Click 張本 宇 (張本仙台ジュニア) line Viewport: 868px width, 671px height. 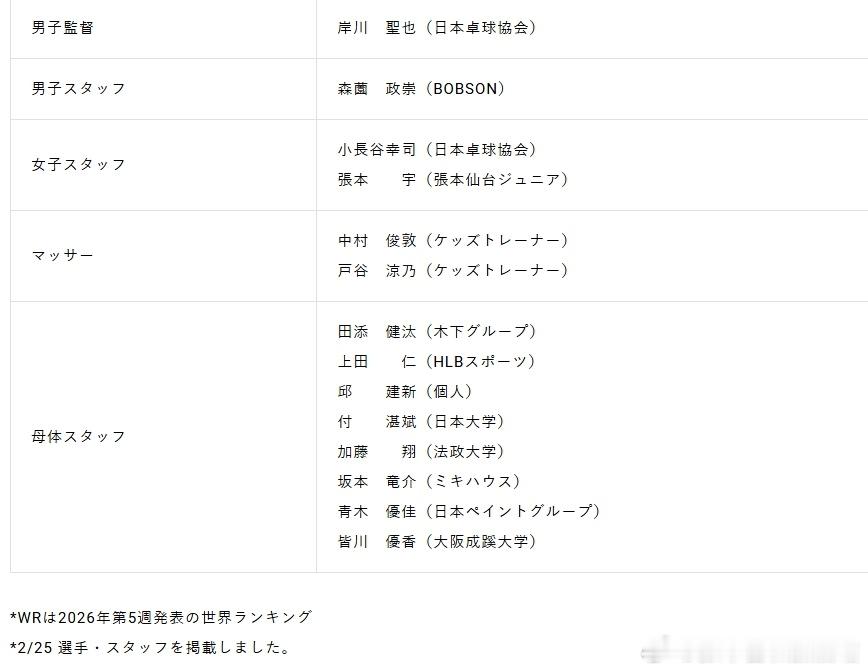[x=453, y=179]
